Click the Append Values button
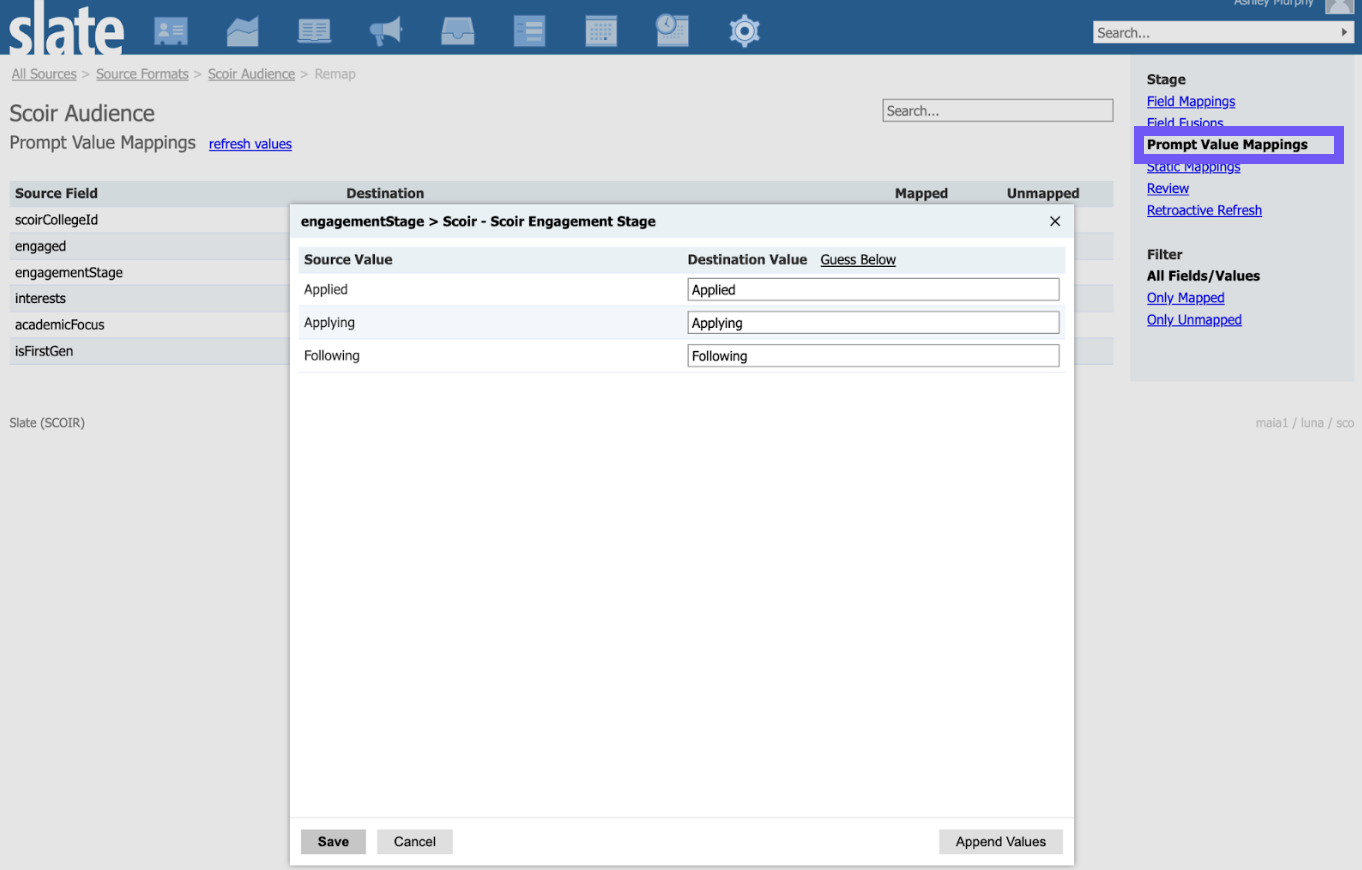1362x870 pixels. pos(1001,841)
